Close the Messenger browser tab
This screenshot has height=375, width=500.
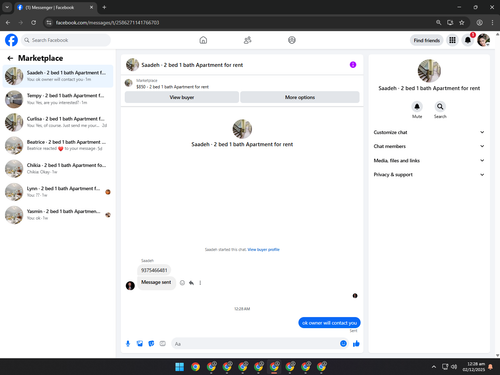91,7
